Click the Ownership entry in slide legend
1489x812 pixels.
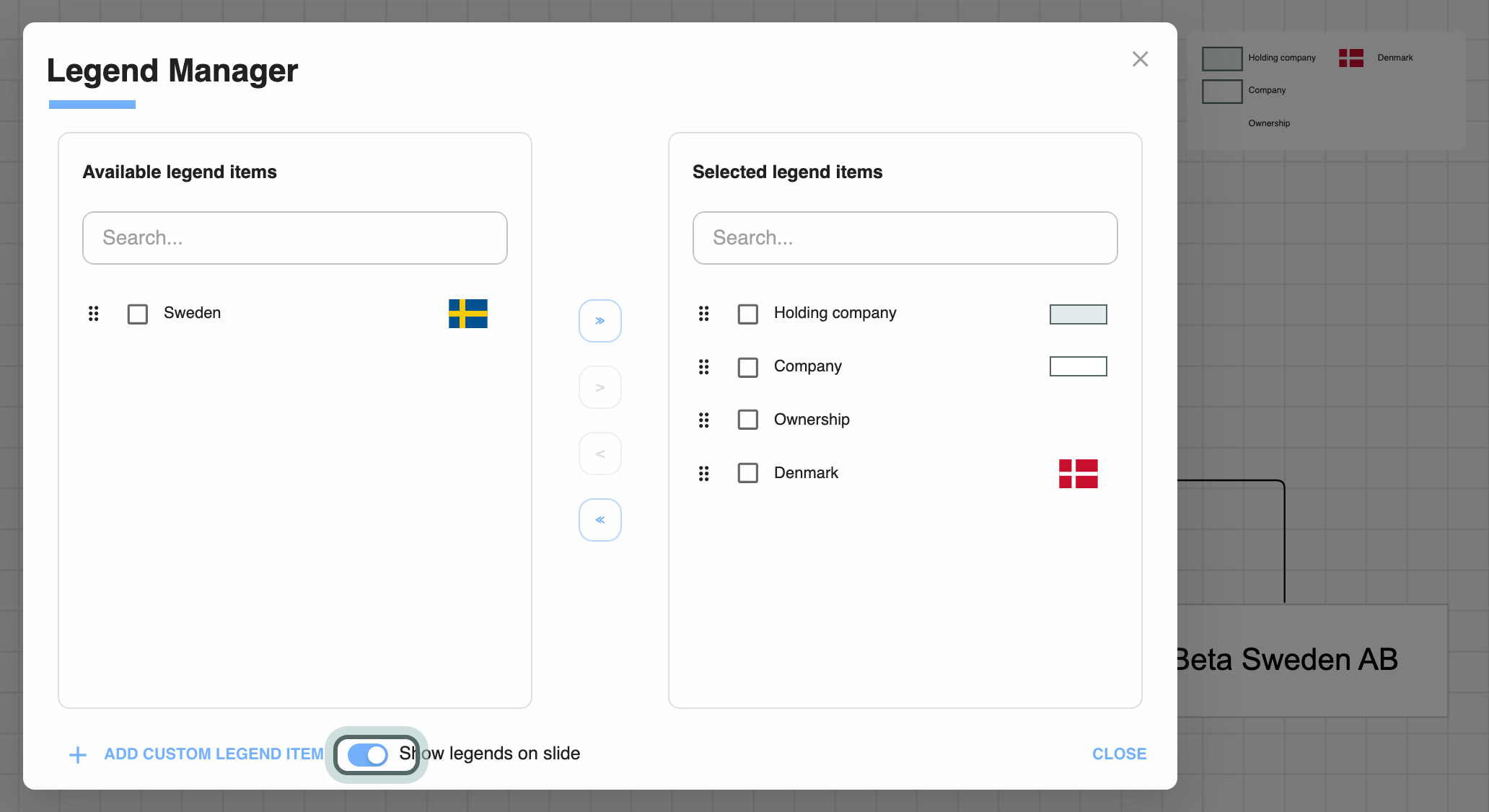tap(1269, 123)
